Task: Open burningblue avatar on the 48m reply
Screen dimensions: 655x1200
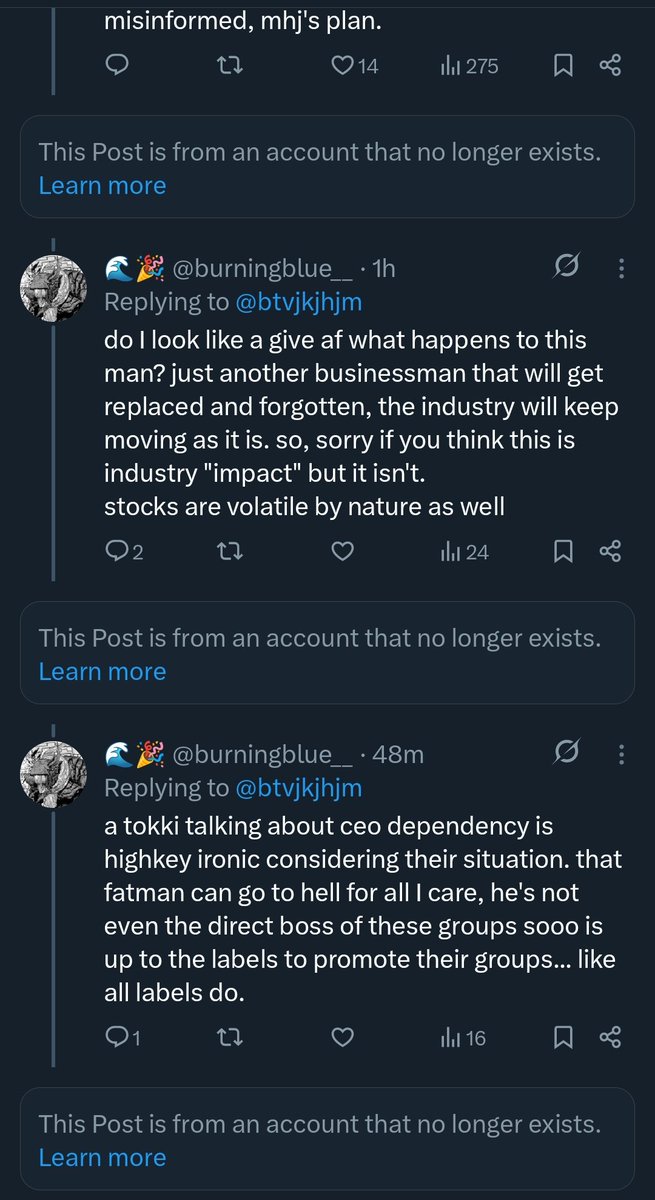Action: point(54,773)
